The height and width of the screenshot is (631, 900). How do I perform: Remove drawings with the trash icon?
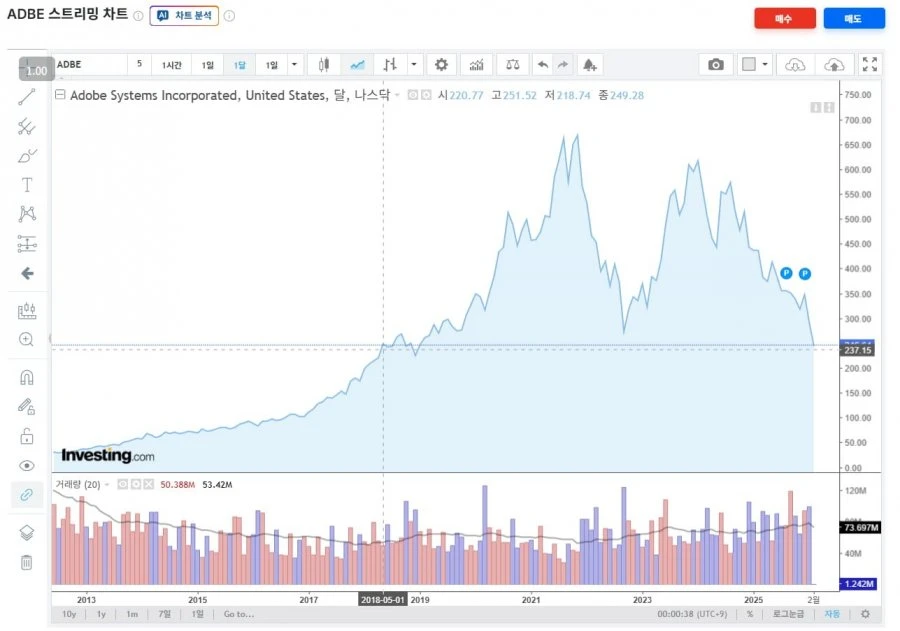pos(26,562)
